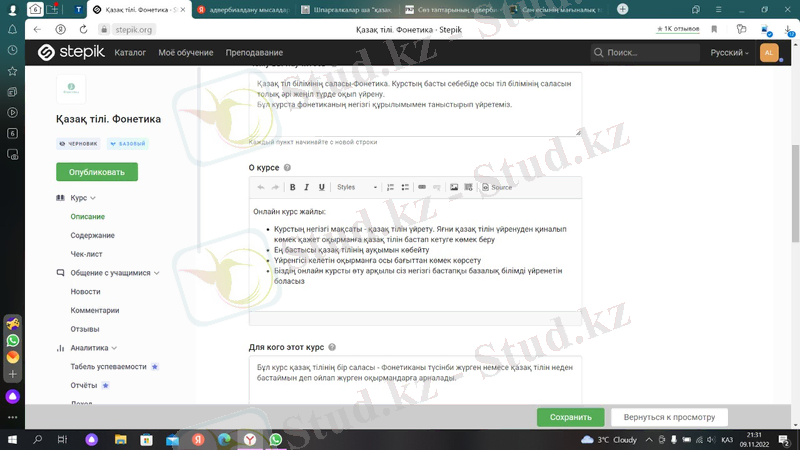Open Alice assistant icon in browser sidebar
Viewport: 800px width, 450px height.
coord(13,396)
